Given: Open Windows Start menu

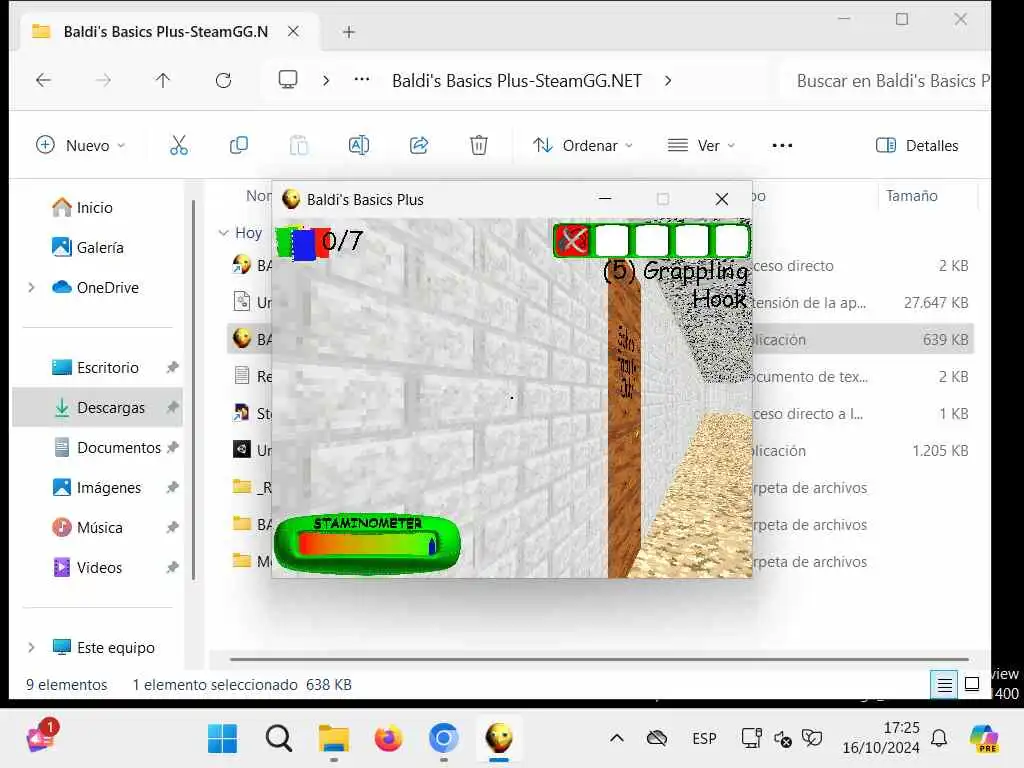Looking at the screenshot, I should (x=223, y=739).
